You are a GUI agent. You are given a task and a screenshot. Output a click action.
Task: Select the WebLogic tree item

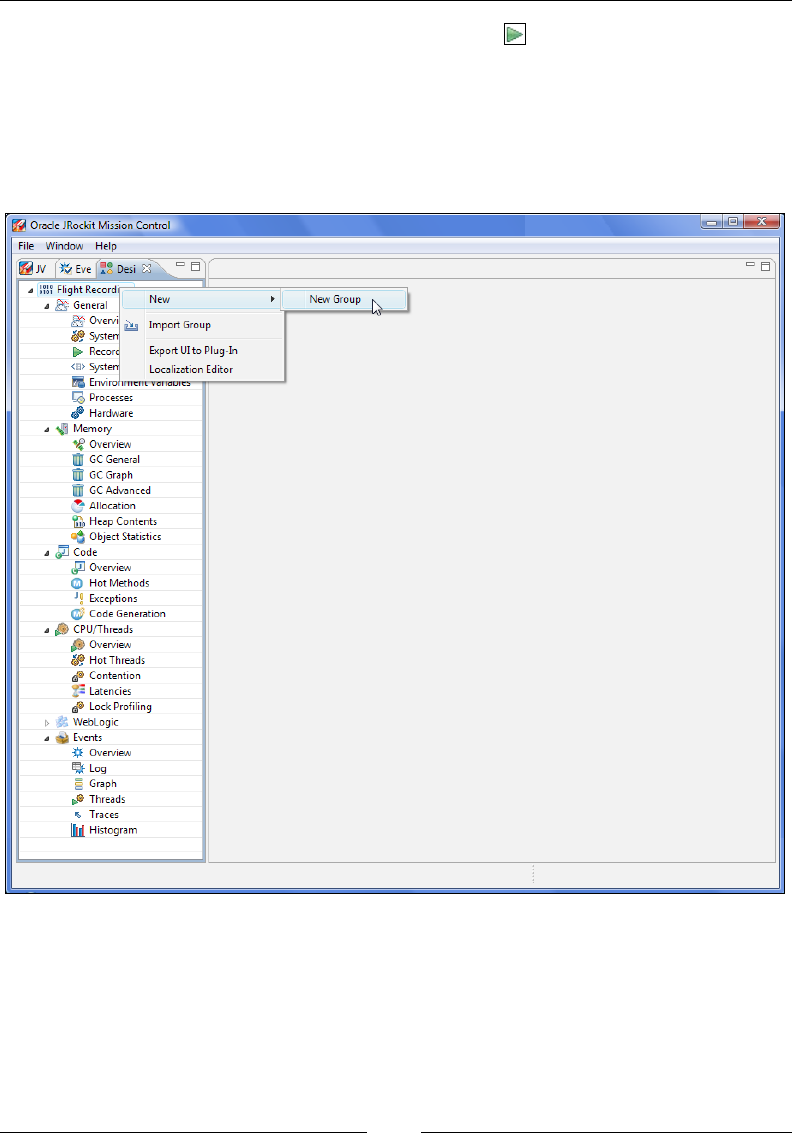[95, 722]
